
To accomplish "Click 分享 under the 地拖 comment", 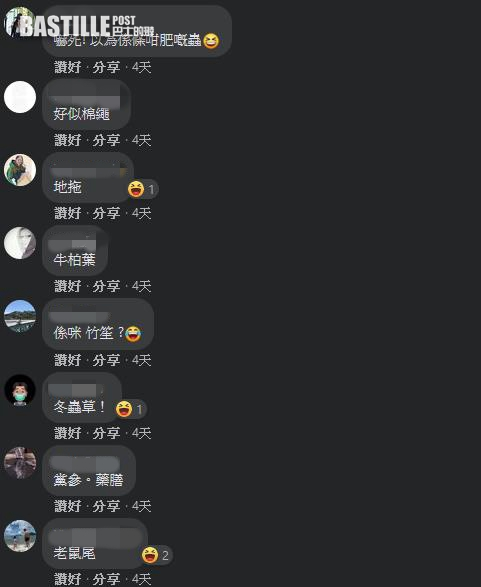I will [x=106, y=213].
